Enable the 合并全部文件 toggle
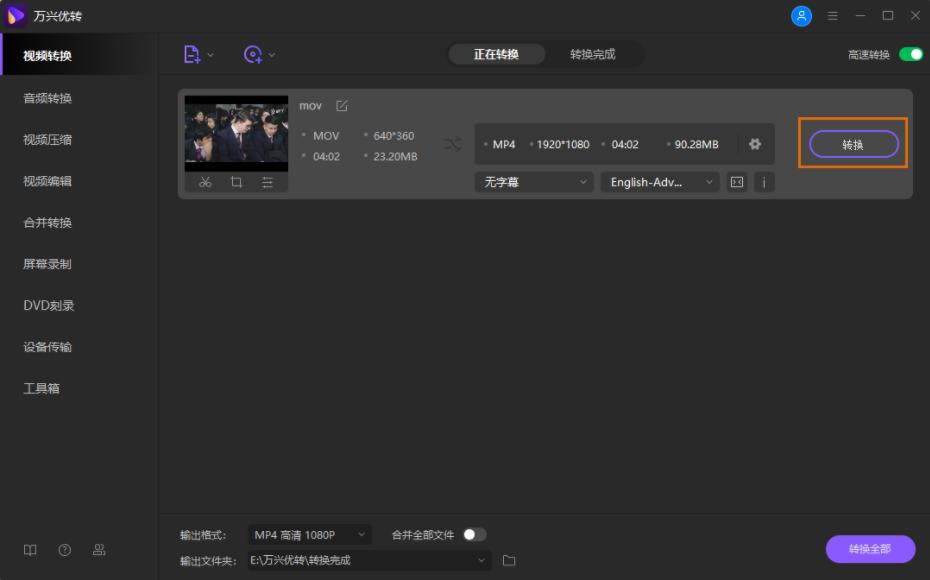 [470, 535]
